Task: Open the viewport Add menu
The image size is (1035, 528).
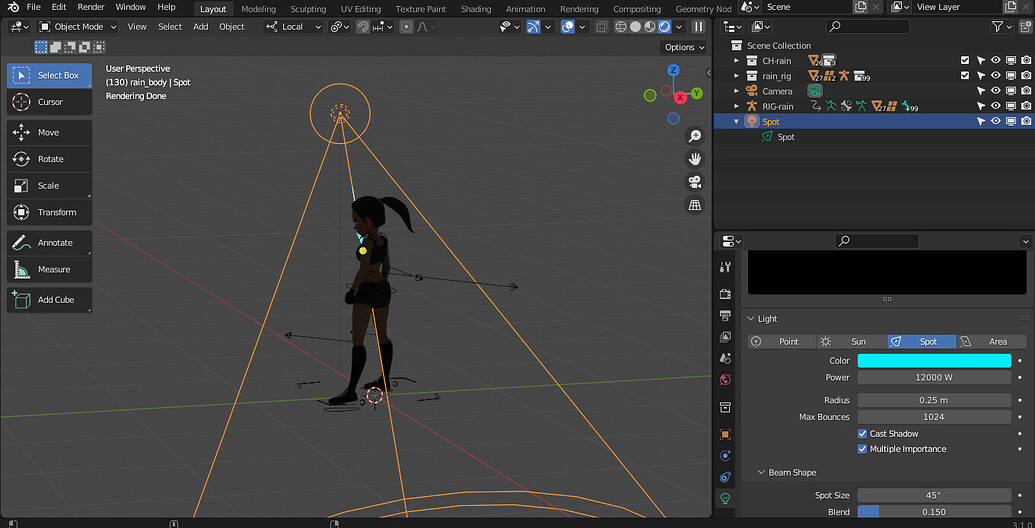Action: (201, 27)
